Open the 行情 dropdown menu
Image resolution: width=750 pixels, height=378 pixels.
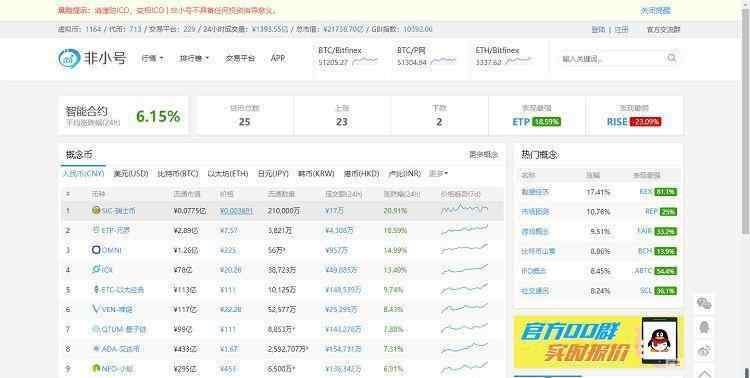[x=153, y=58]
